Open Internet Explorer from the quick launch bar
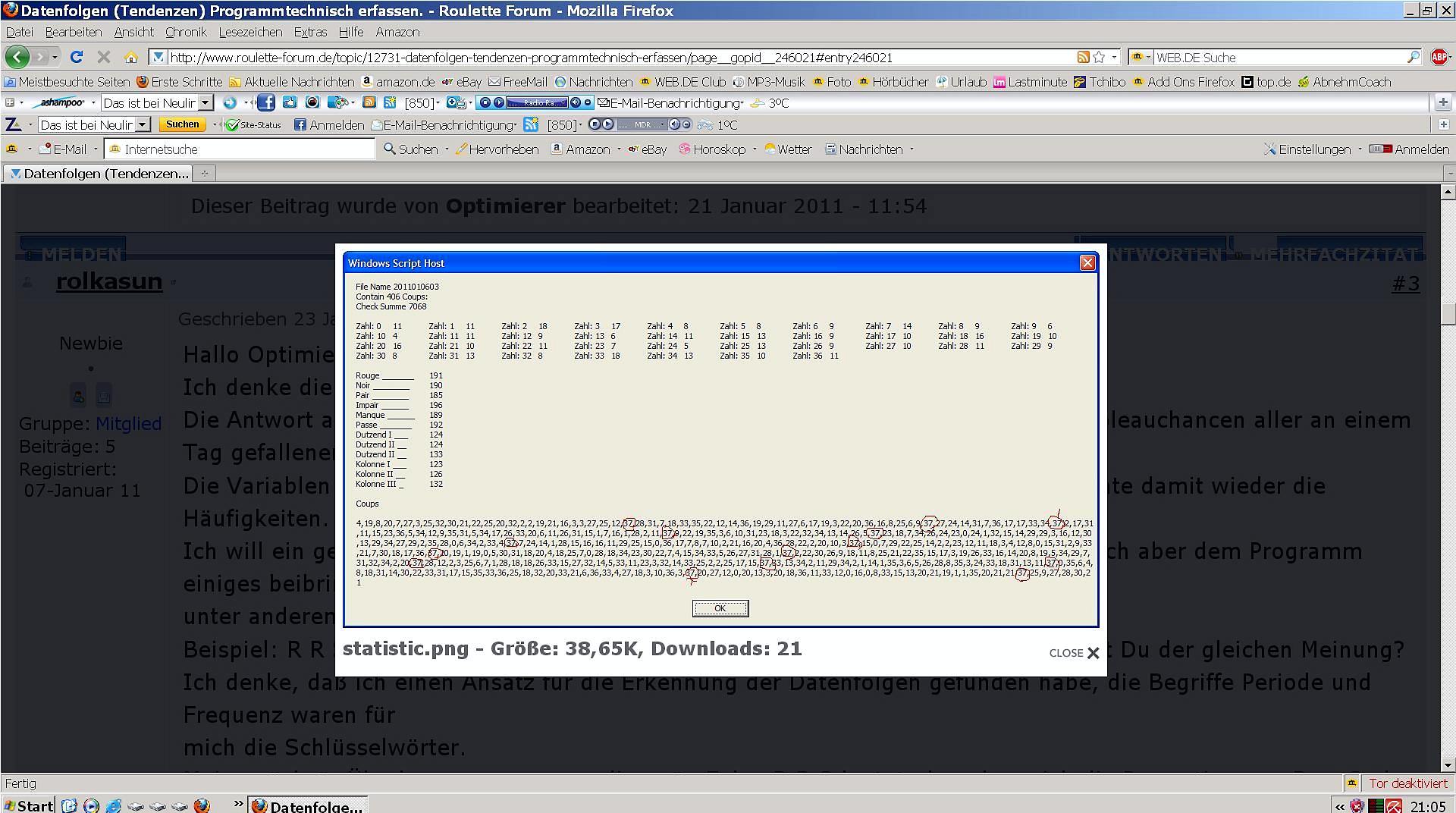 (x=113, y=805)
